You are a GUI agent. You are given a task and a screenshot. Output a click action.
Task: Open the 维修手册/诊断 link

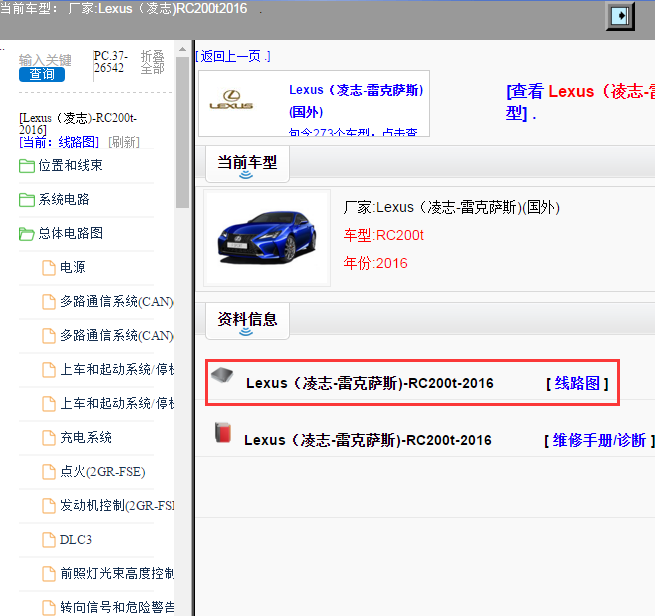pos(599,440)
